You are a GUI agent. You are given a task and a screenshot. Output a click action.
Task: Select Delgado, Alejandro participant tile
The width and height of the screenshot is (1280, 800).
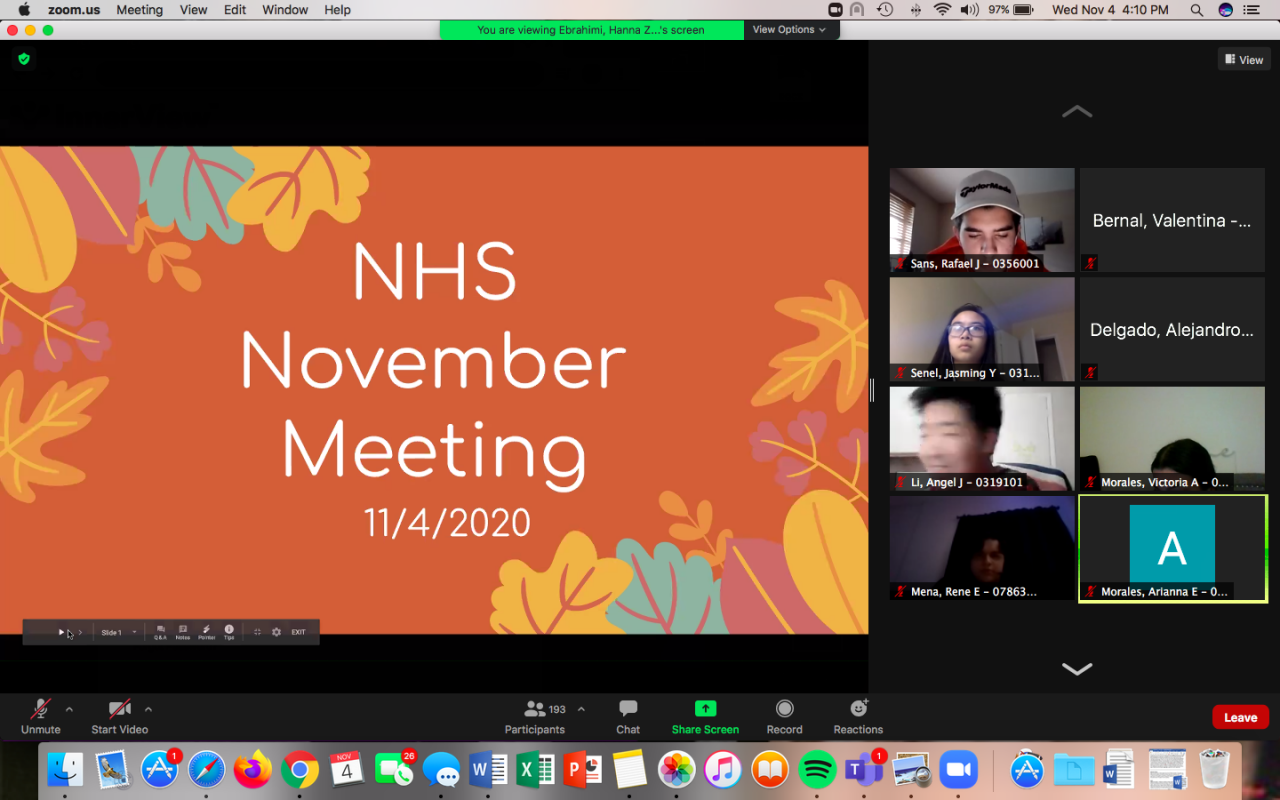[x=1172, y=329]
